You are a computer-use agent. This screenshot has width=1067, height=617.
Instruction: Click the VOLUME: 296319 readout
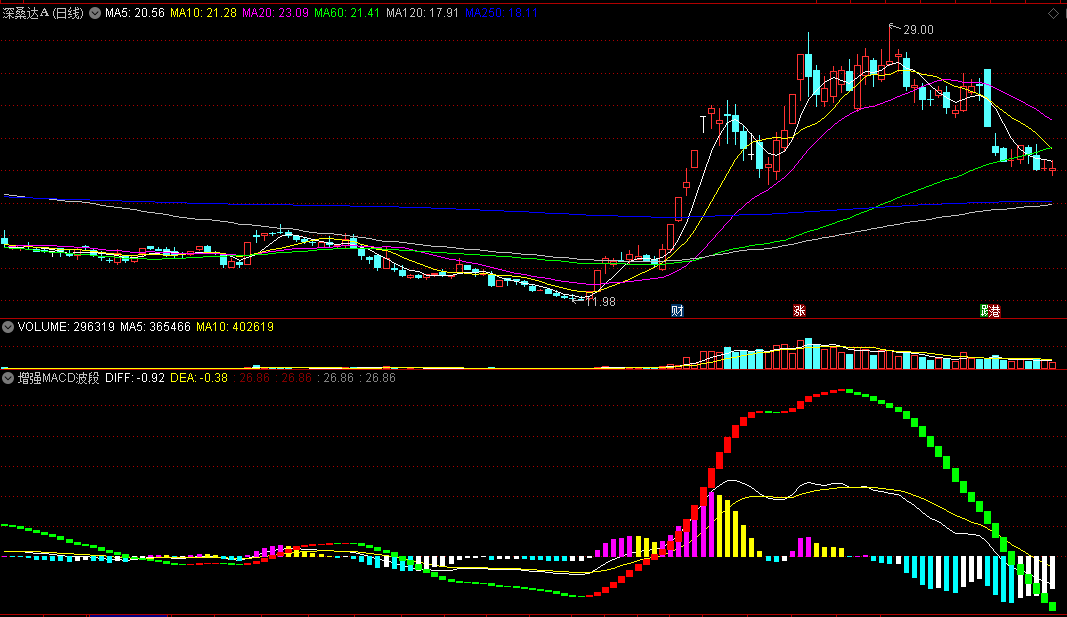pos(66,327)
